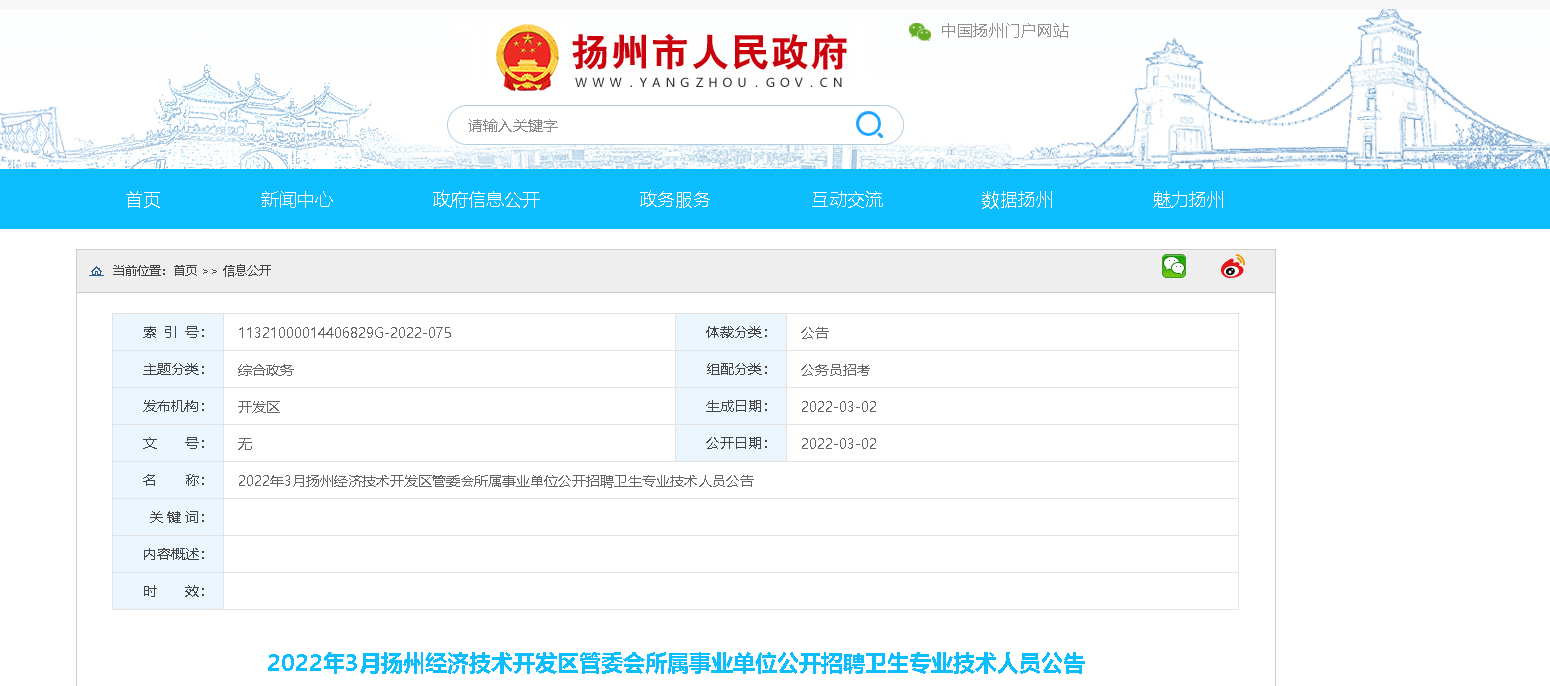Viewport: 1550px width, 686px height.
Task: Open the 首页 navigation menu item
Action: (143, 199)
